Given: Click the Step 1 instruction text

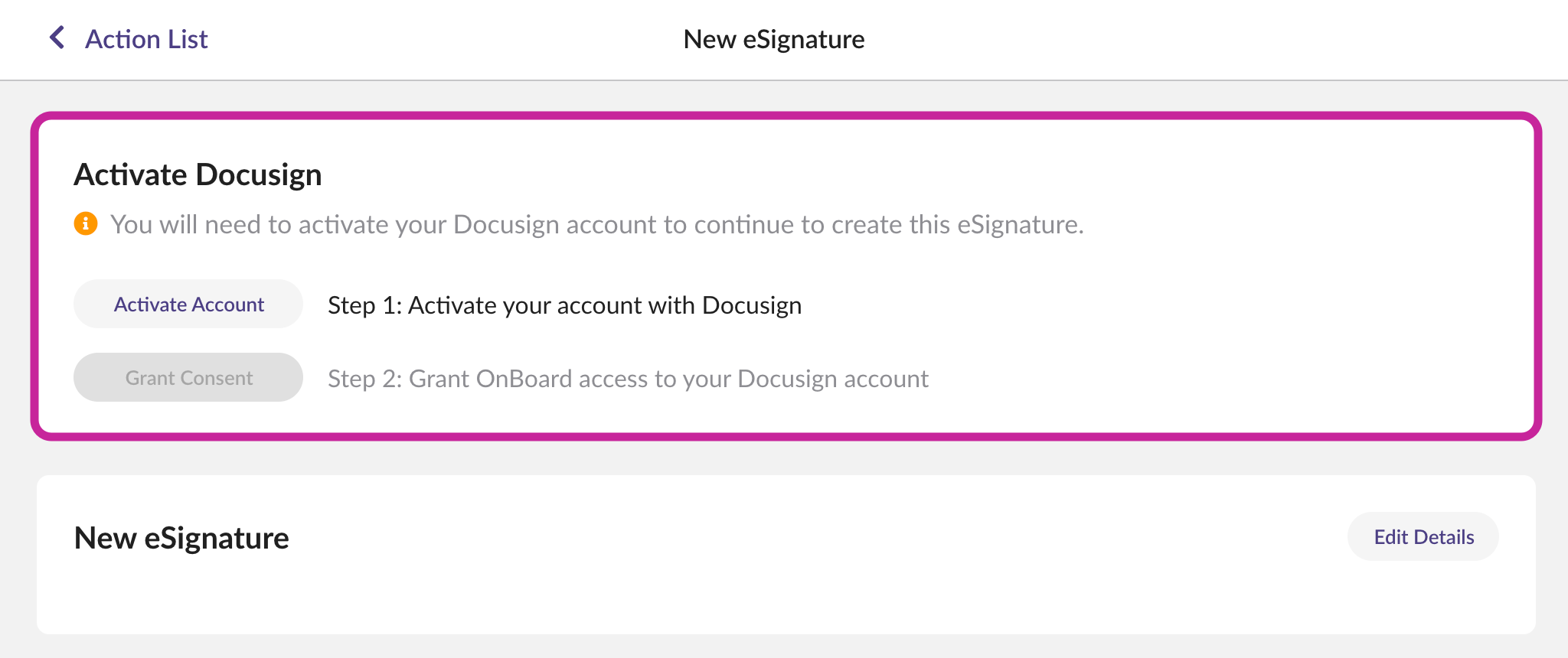Looking at the screenshot, I should 564,305.
